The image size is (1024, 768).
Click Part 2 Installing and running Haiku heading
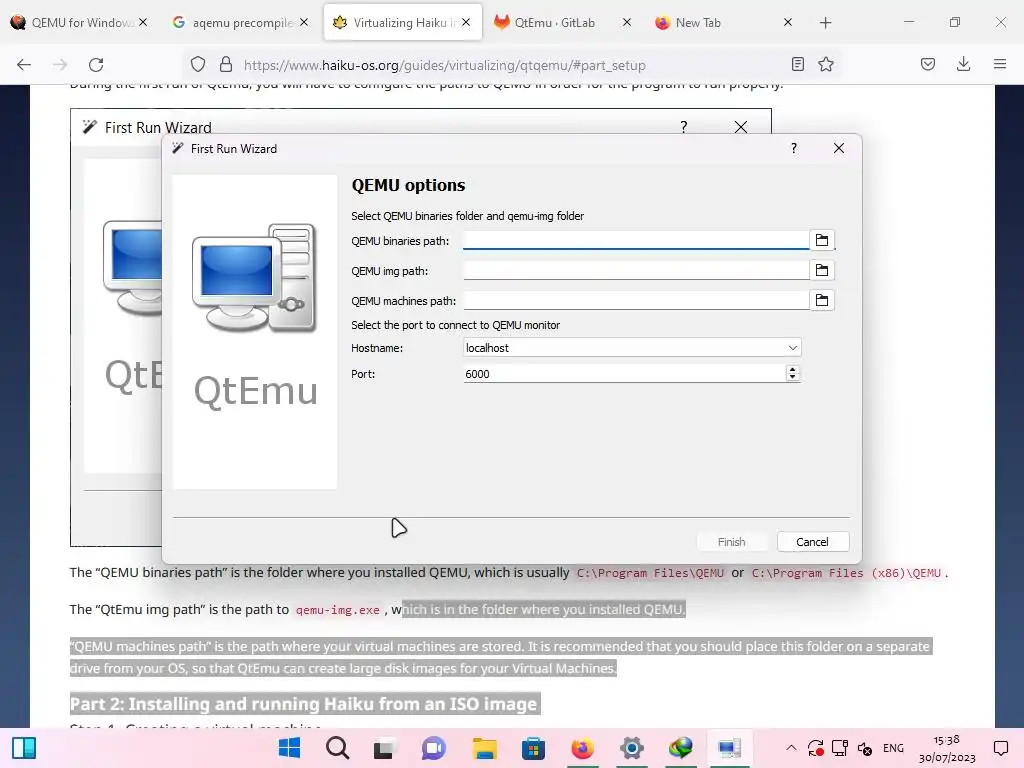click(304, 704)
